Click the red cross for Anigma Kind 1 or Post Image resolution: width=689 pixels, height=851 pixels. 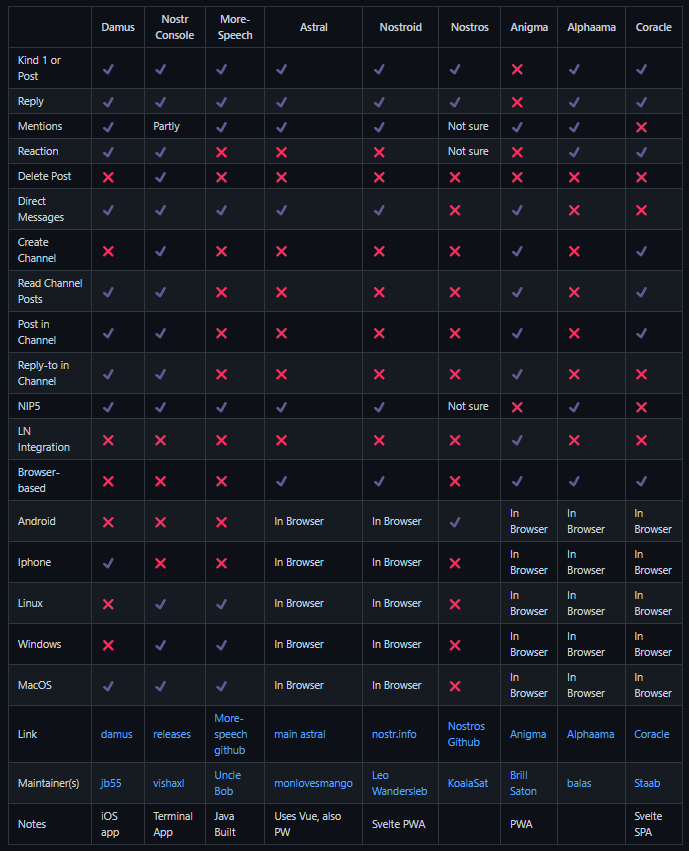click(517, 69)
